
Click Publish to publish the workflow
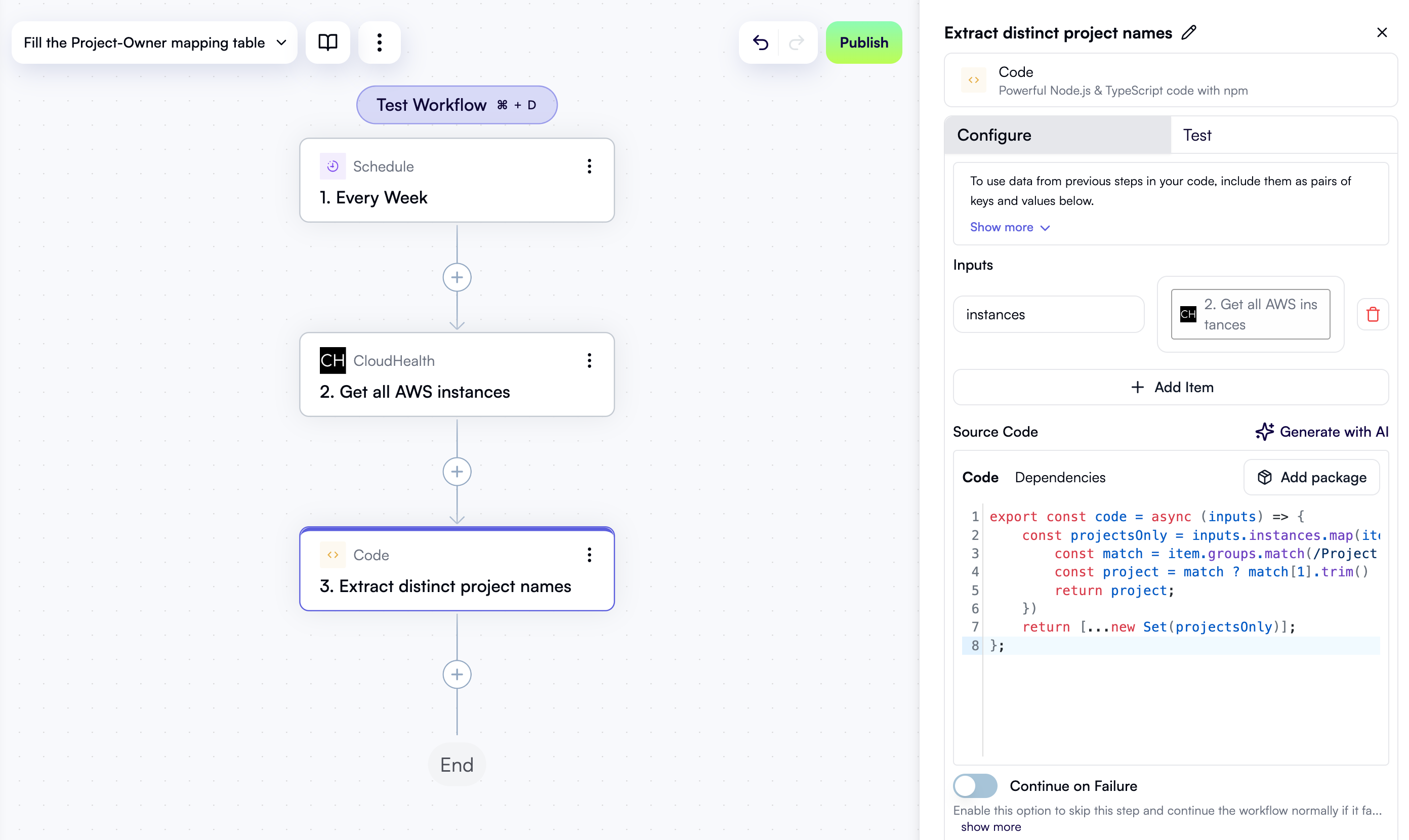[864, 42]
